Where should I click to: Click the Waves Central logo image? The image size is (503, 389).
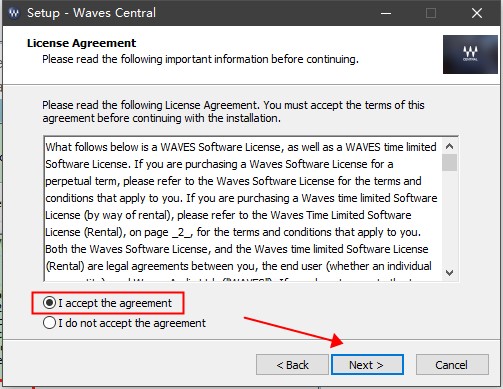tap(470, 54)
